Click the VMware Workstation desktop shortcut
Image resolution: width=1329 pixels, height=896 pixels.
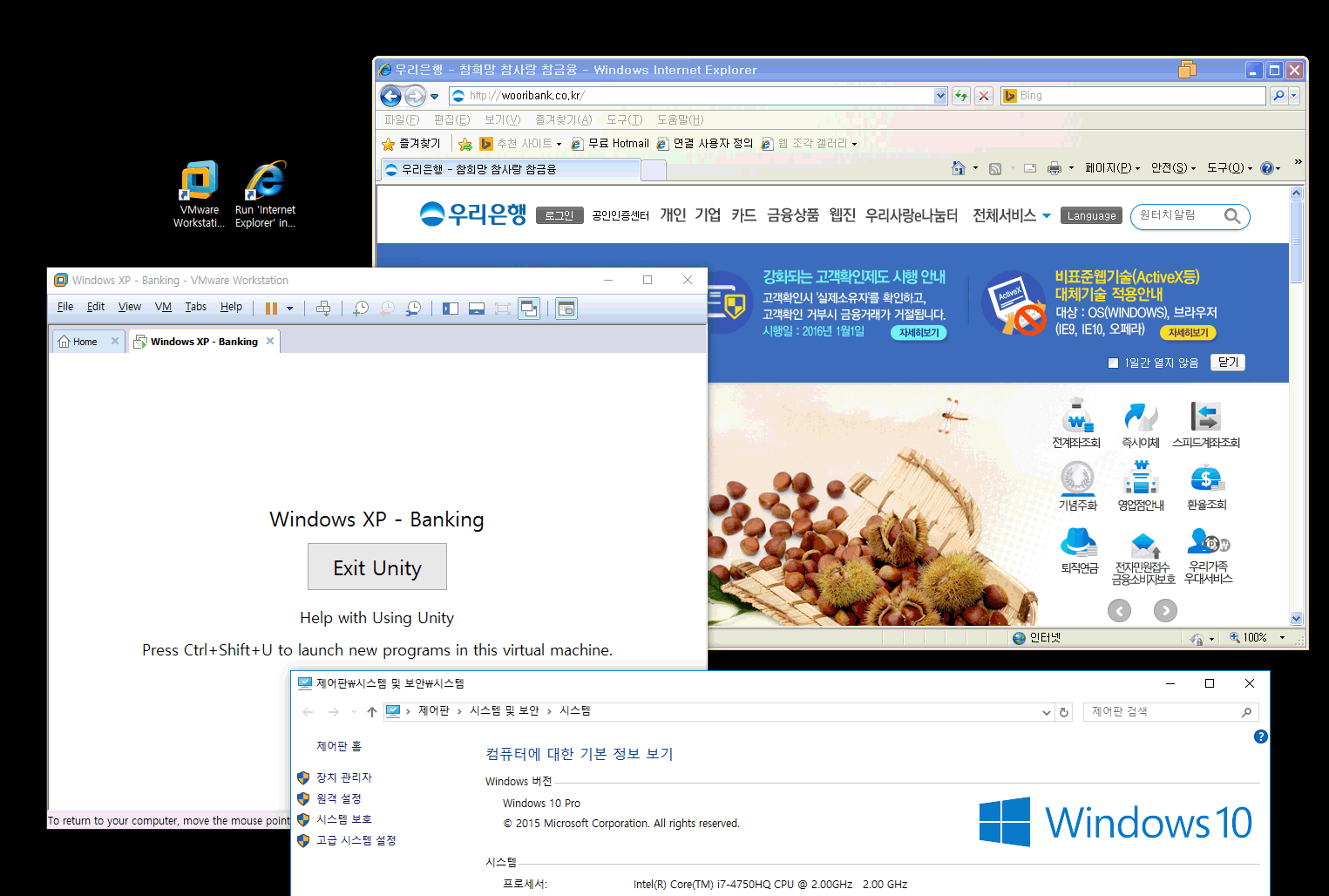(x=199, y=194)
